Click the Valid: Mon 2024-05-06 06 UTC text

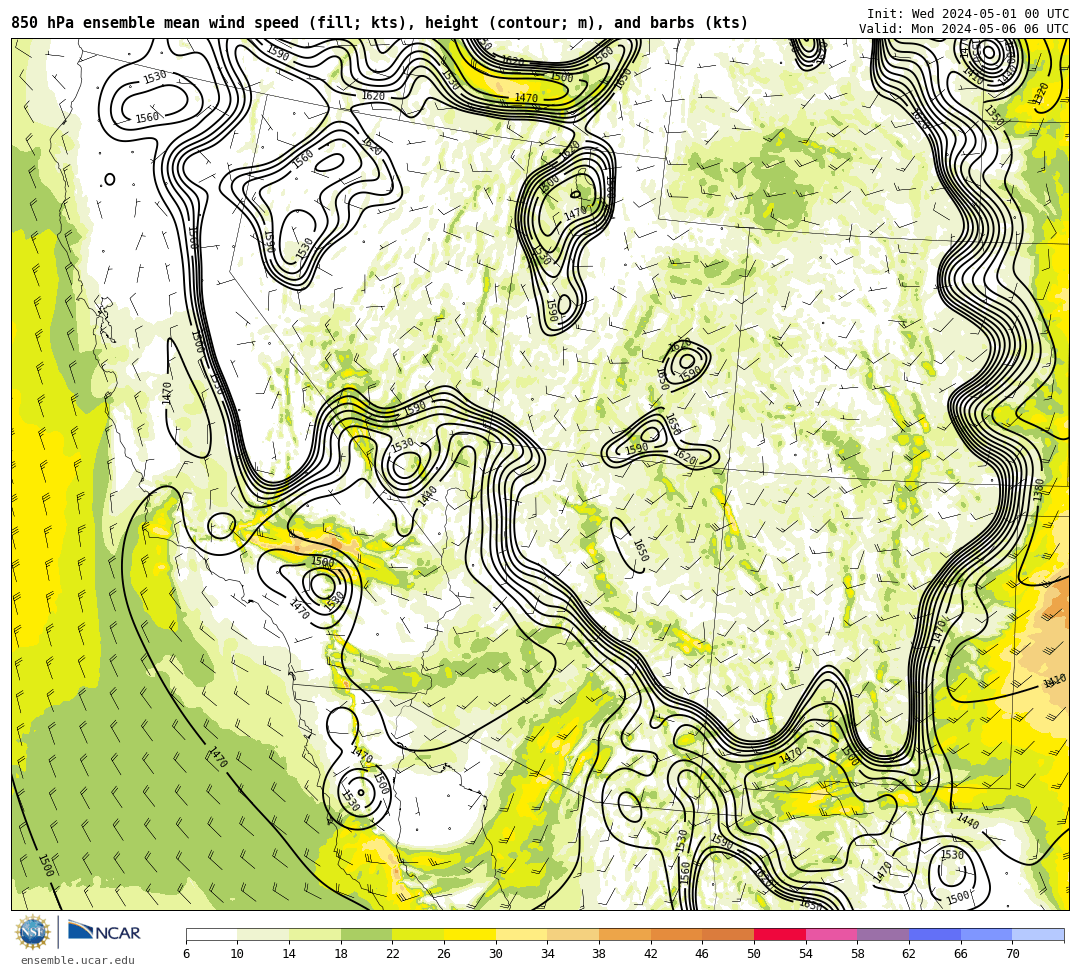coord(964,29)
